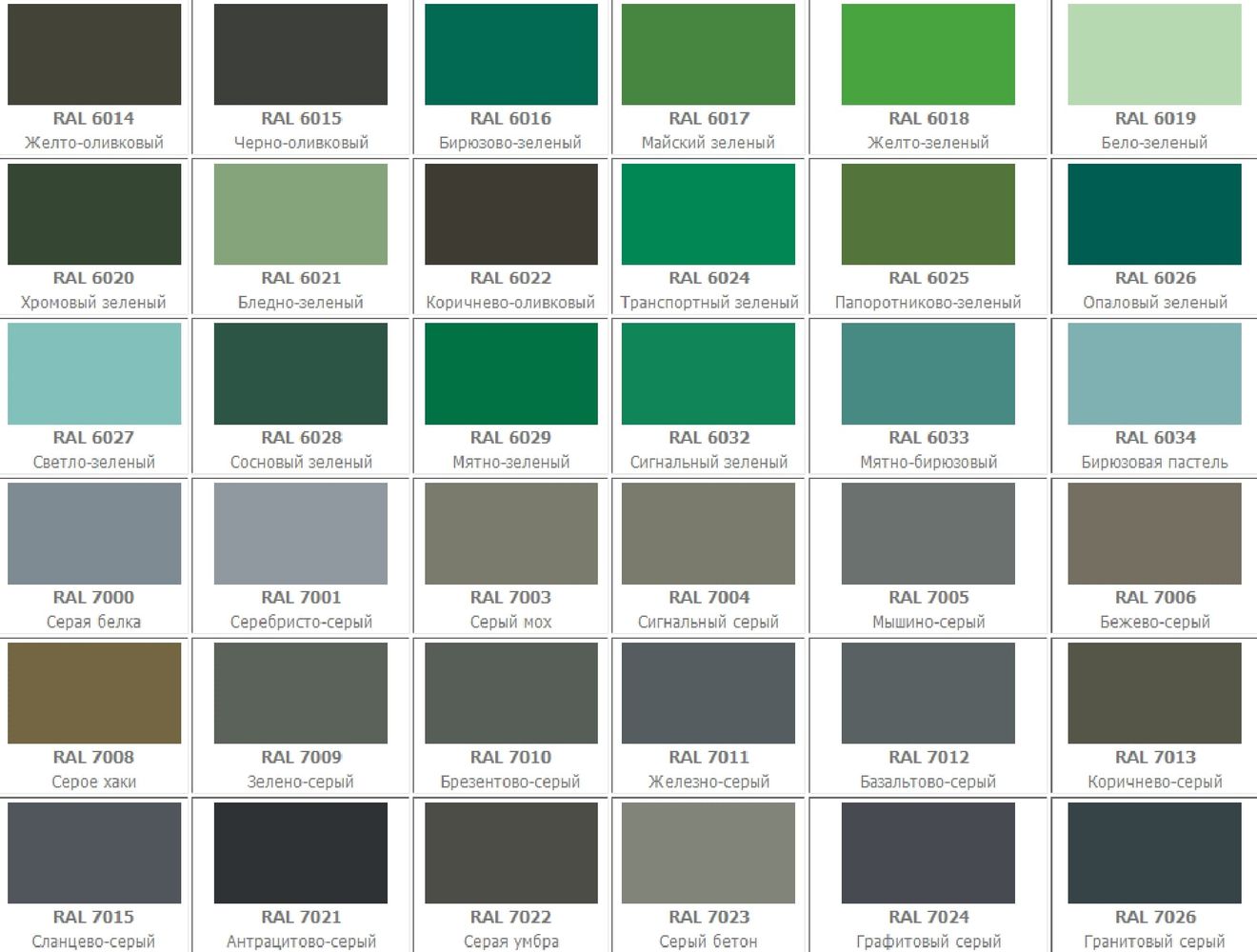Select the RAL 6034 pastel turquoise swatch
The height and width of the screenshot is (952, 1257).
click(1154, 373)
